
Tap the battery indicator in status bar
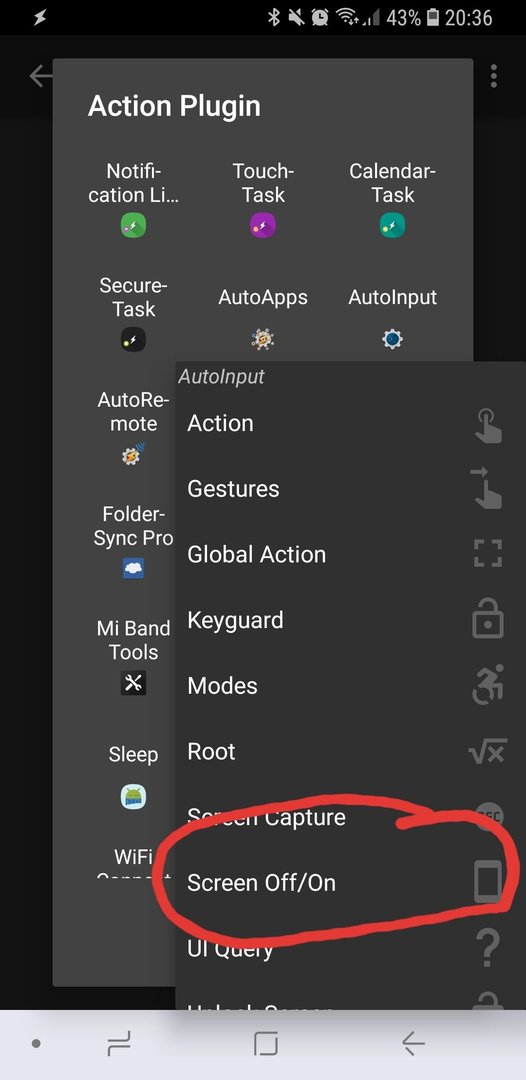click(432, 17)
